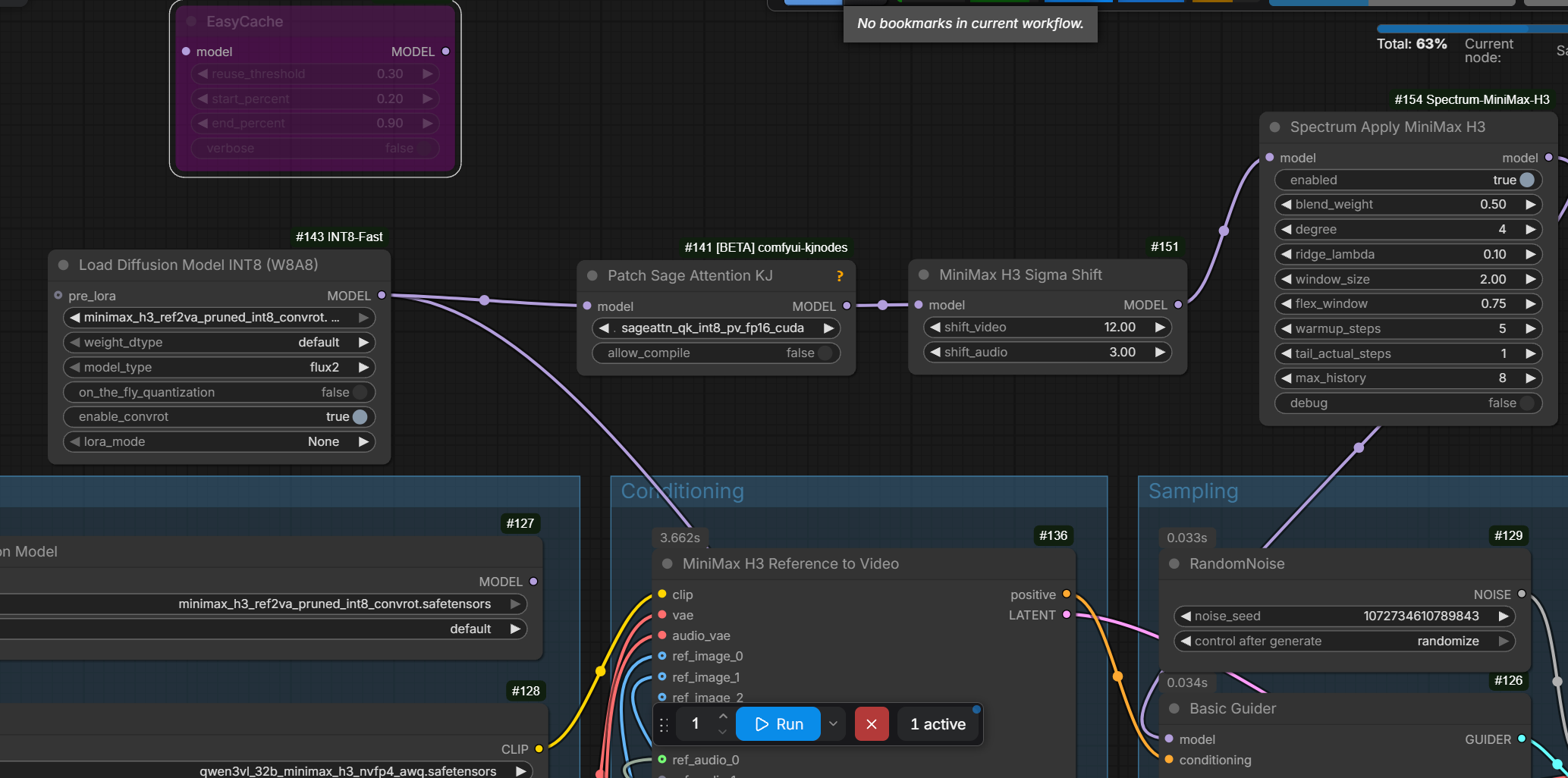The height and width of the screenshot is (778, 1568).
Task: Increment noise_seed with right arrow
Action: click(1504, 616)
